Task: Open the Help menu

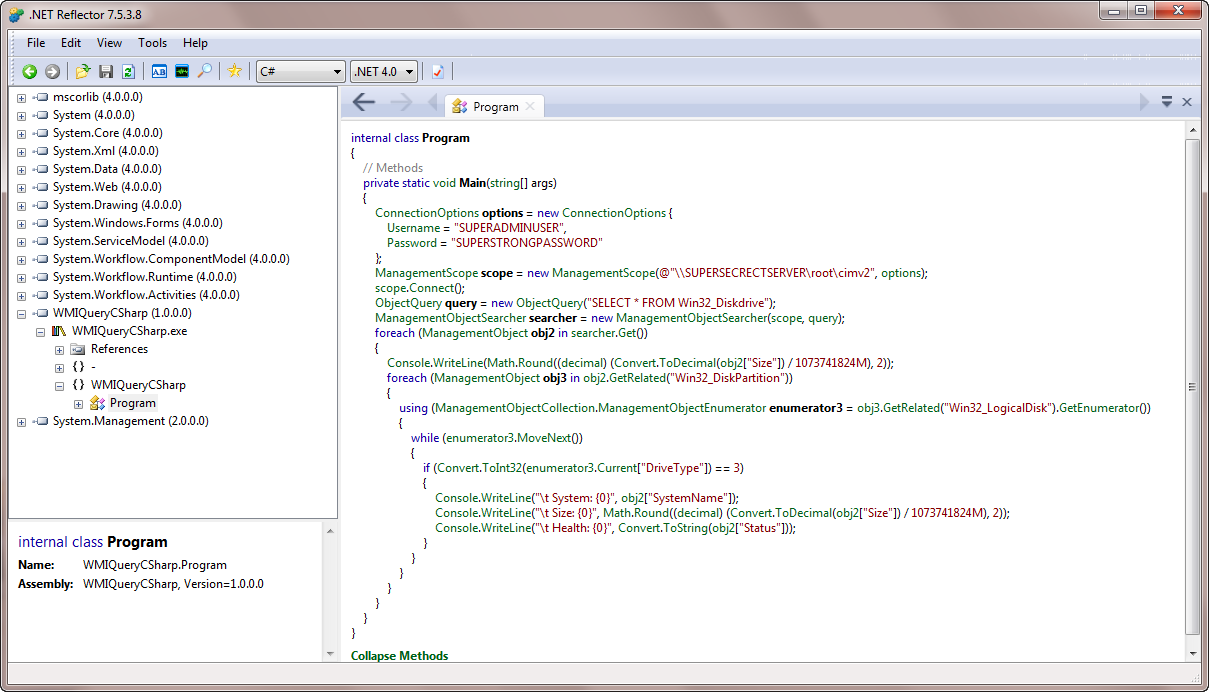Action: pyautogui.click(x=196, y=43)
